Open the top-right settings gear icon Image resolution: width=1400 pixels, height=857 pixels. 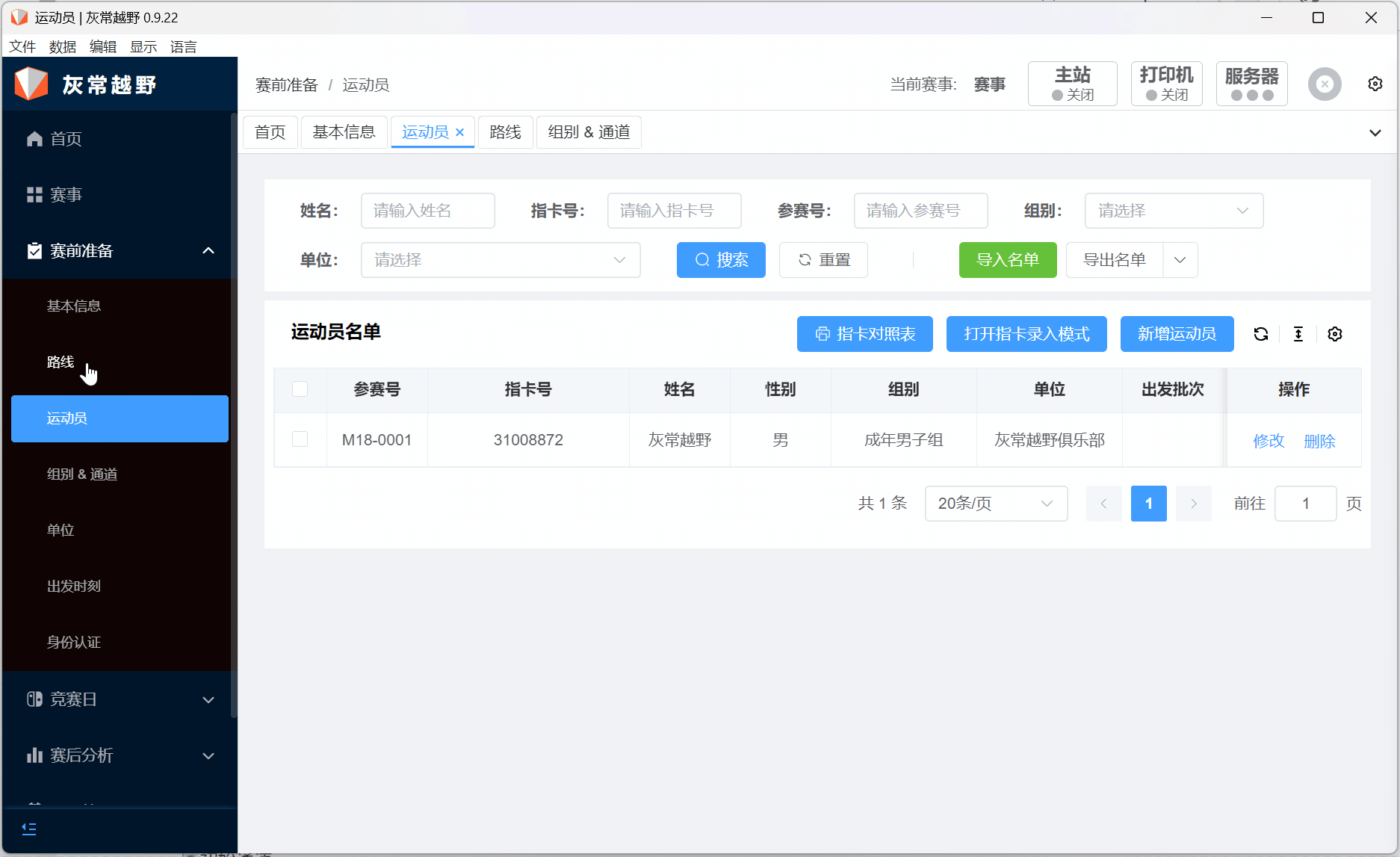click(x=1375, y=84)
